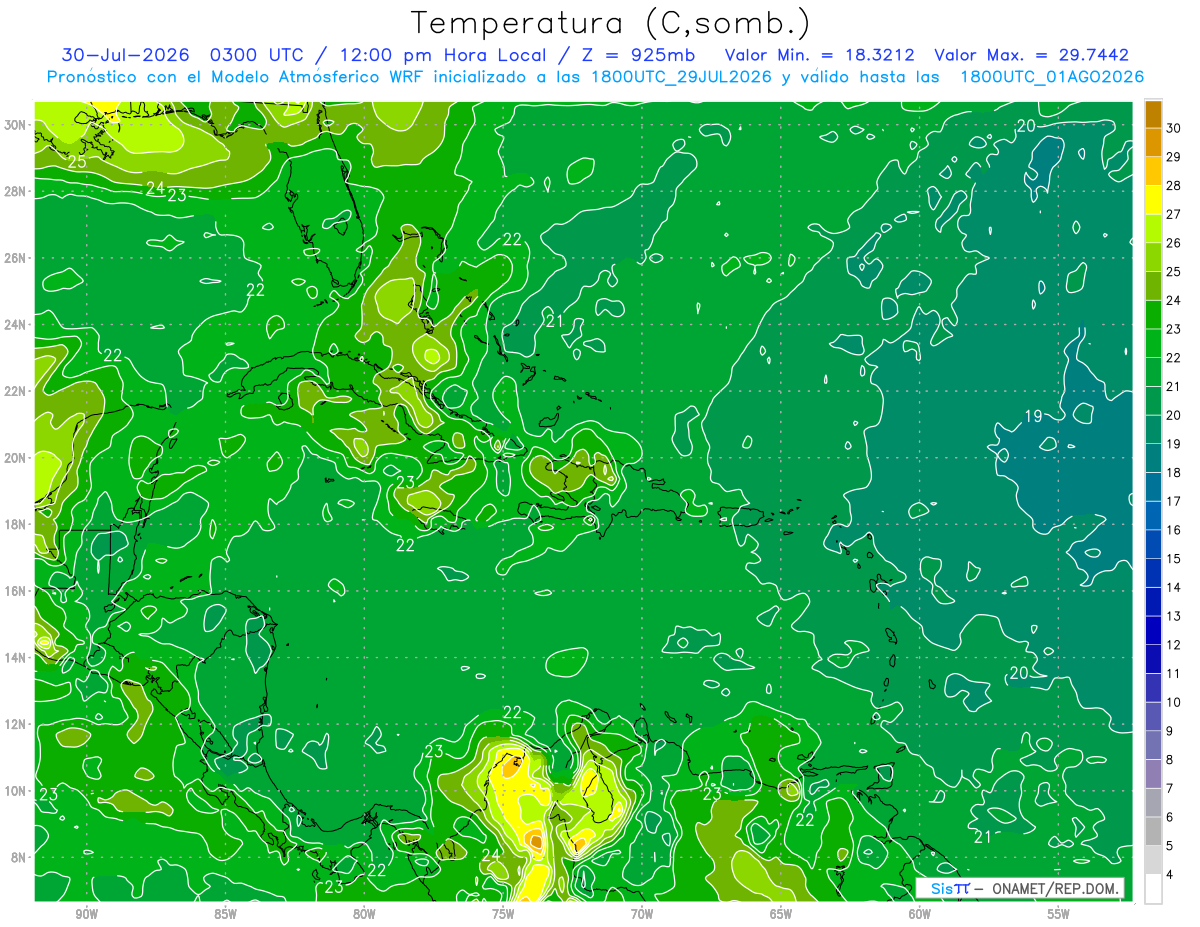Click the 16N latitude axis label
The width and height of the screenshot is (1200, 927).
pos(14,591)
